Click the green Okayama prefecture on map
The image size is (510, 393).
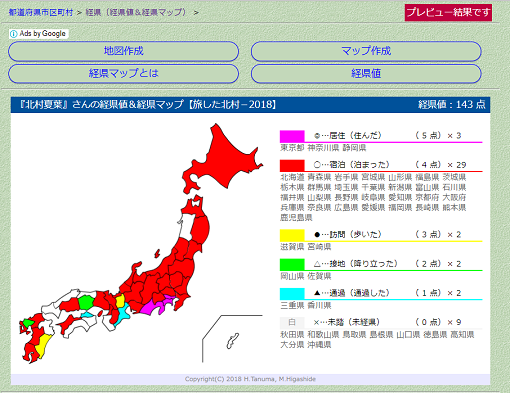pyautogui.click(x=86, y=302)
